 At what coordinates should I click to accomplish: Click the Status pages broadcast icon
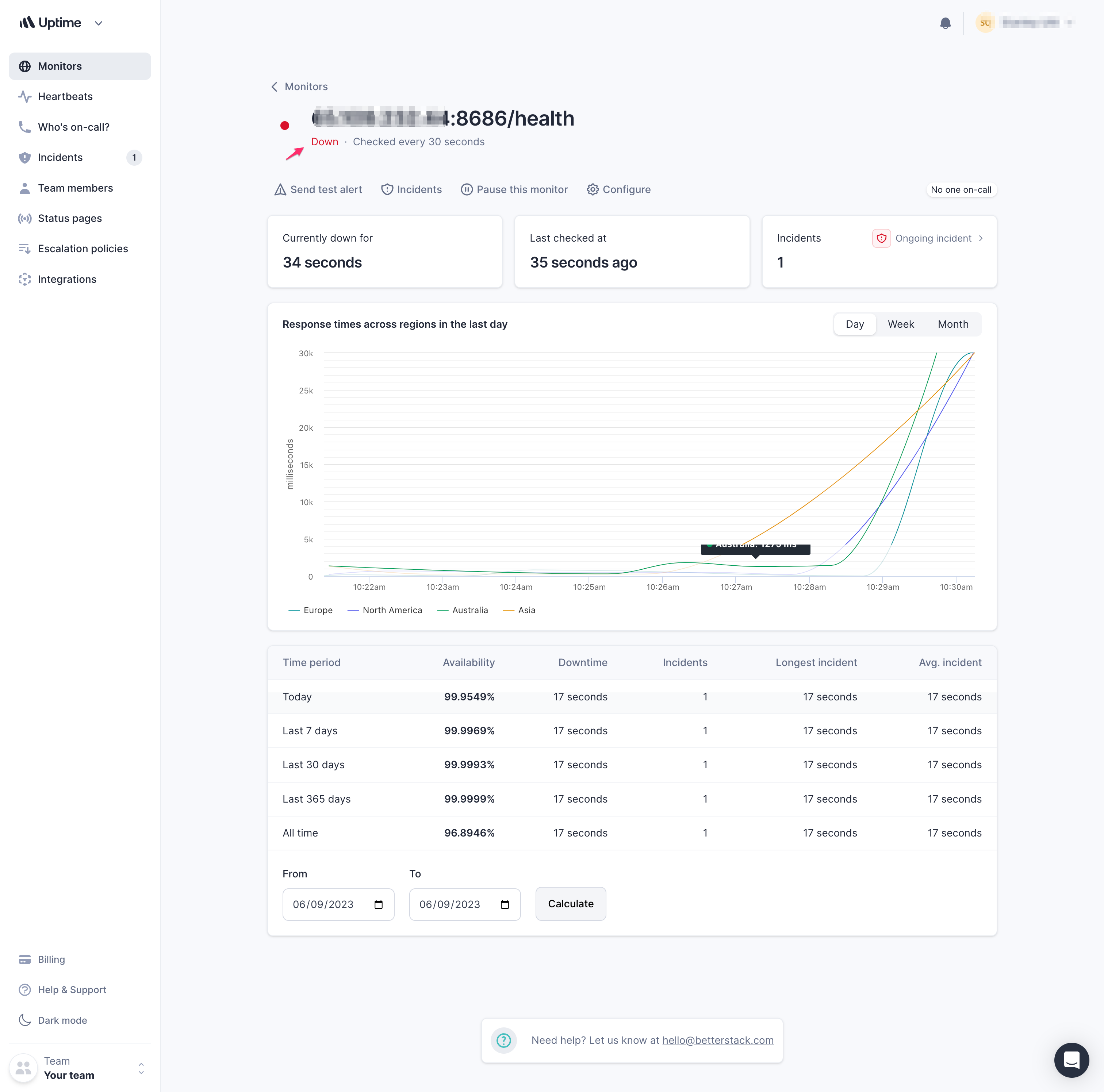24,218
